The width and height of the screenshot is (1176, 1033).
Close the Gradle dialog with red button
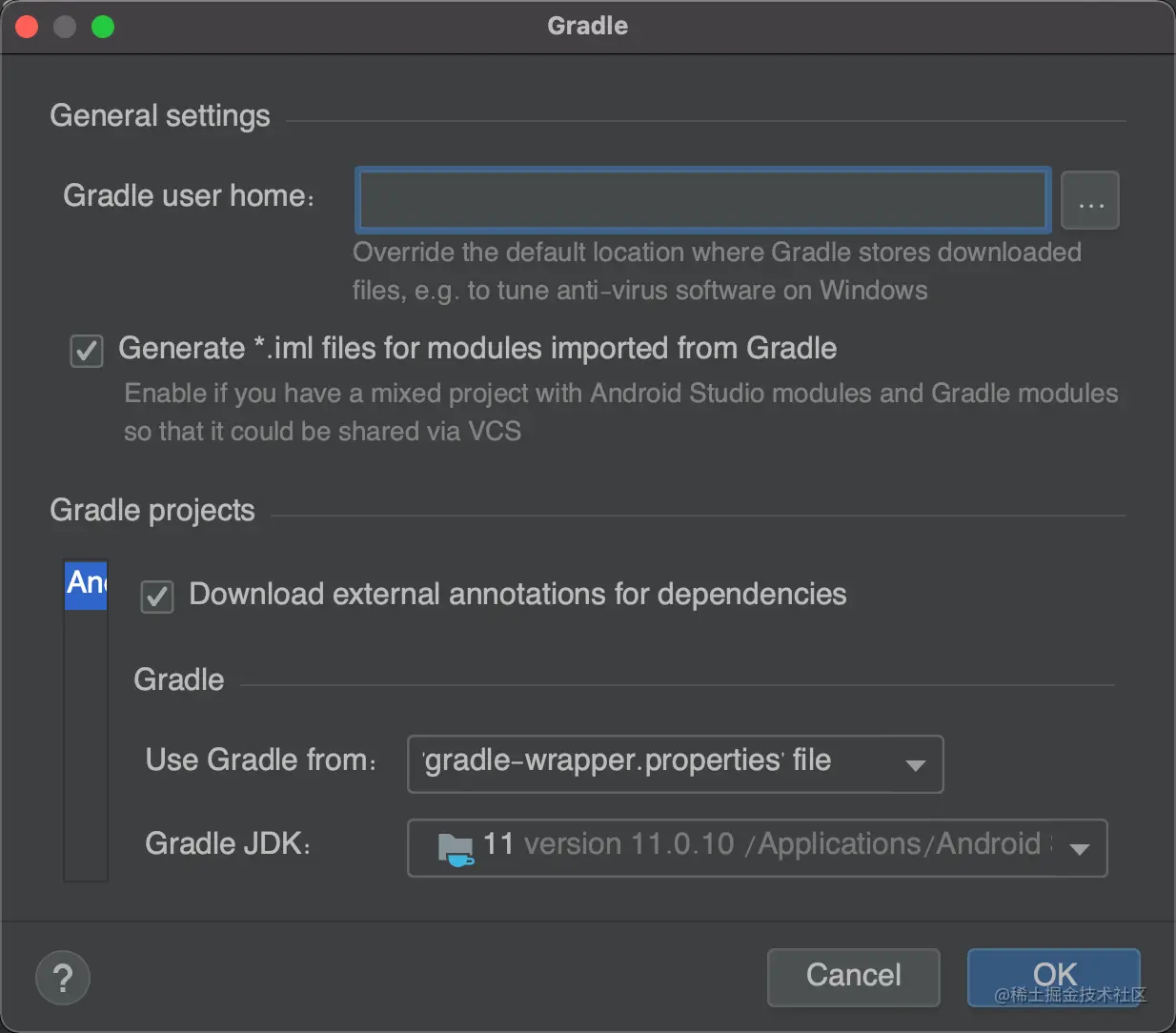click(27, 27)
